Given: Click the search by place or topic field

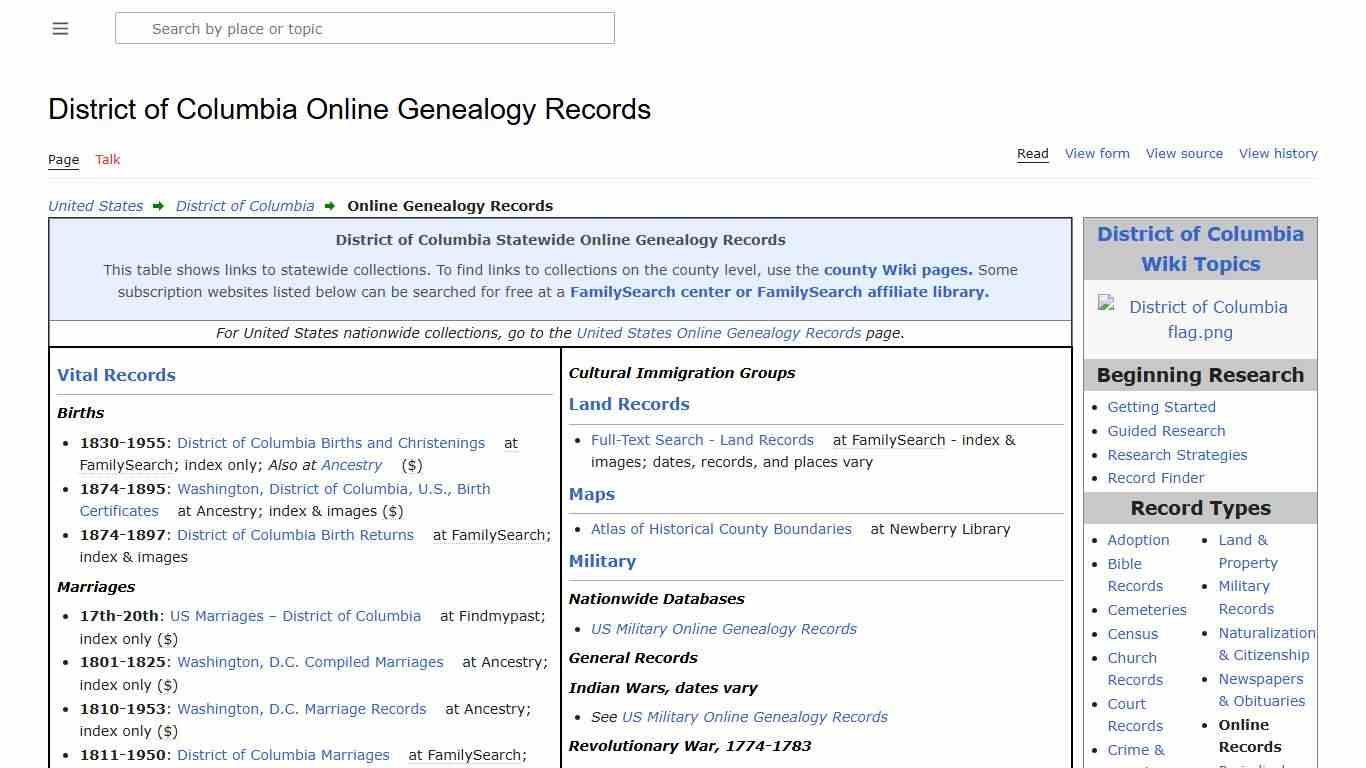Looking at the screenshot, I should pyautogui.click(x=364, y=28).
